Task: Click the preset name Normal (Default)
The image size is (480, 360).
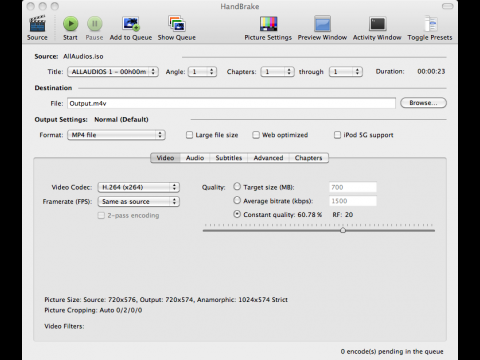Action: pyautogui.click(x=121, y=119)
